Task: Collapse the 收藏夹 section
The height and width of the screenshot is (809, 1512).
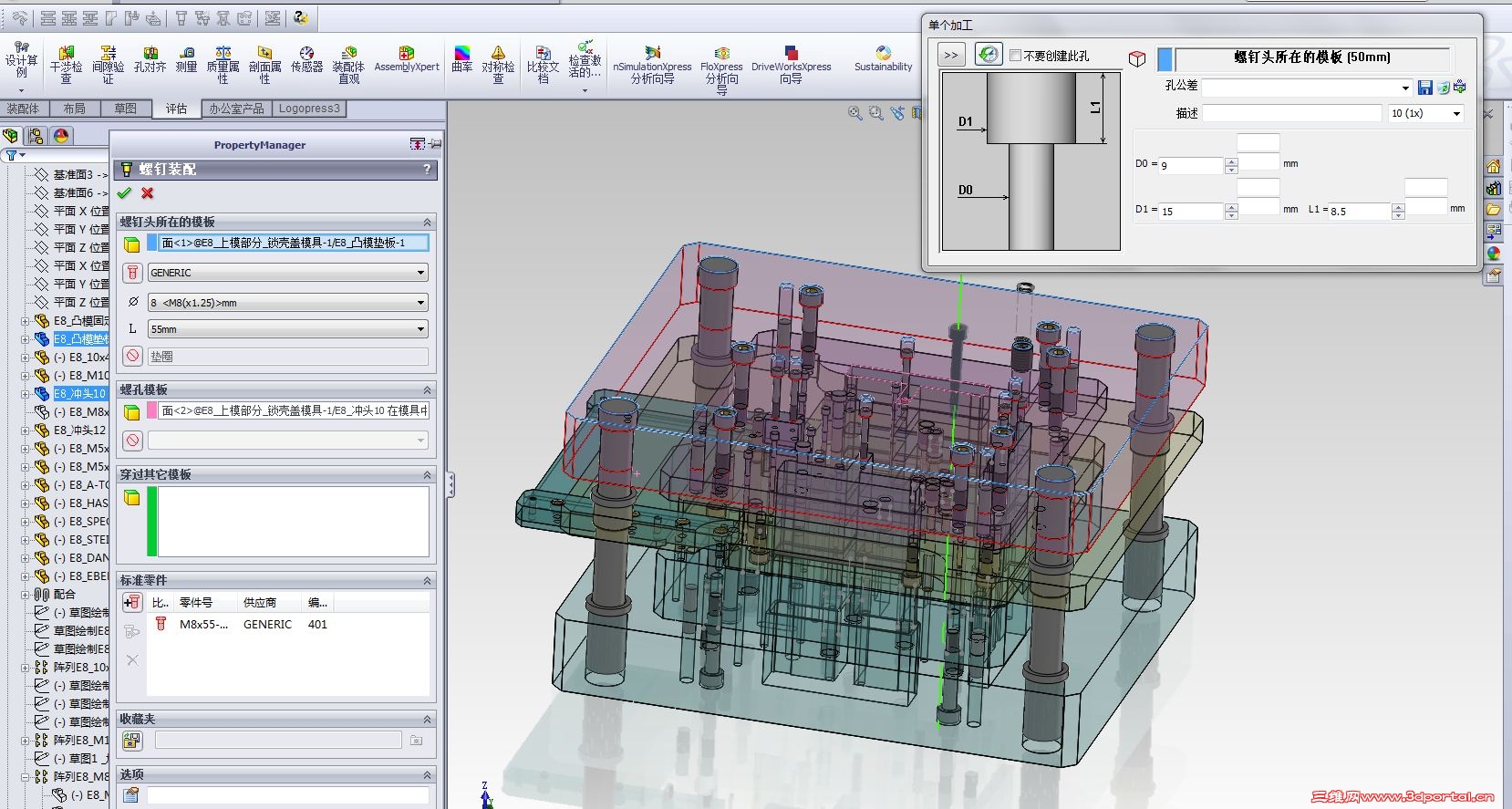Action: [427, 720]
